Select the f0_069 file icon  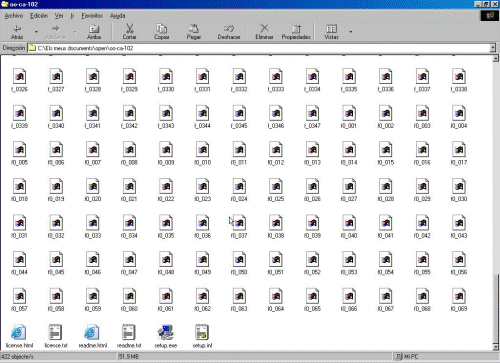click(x=459, y=296)
